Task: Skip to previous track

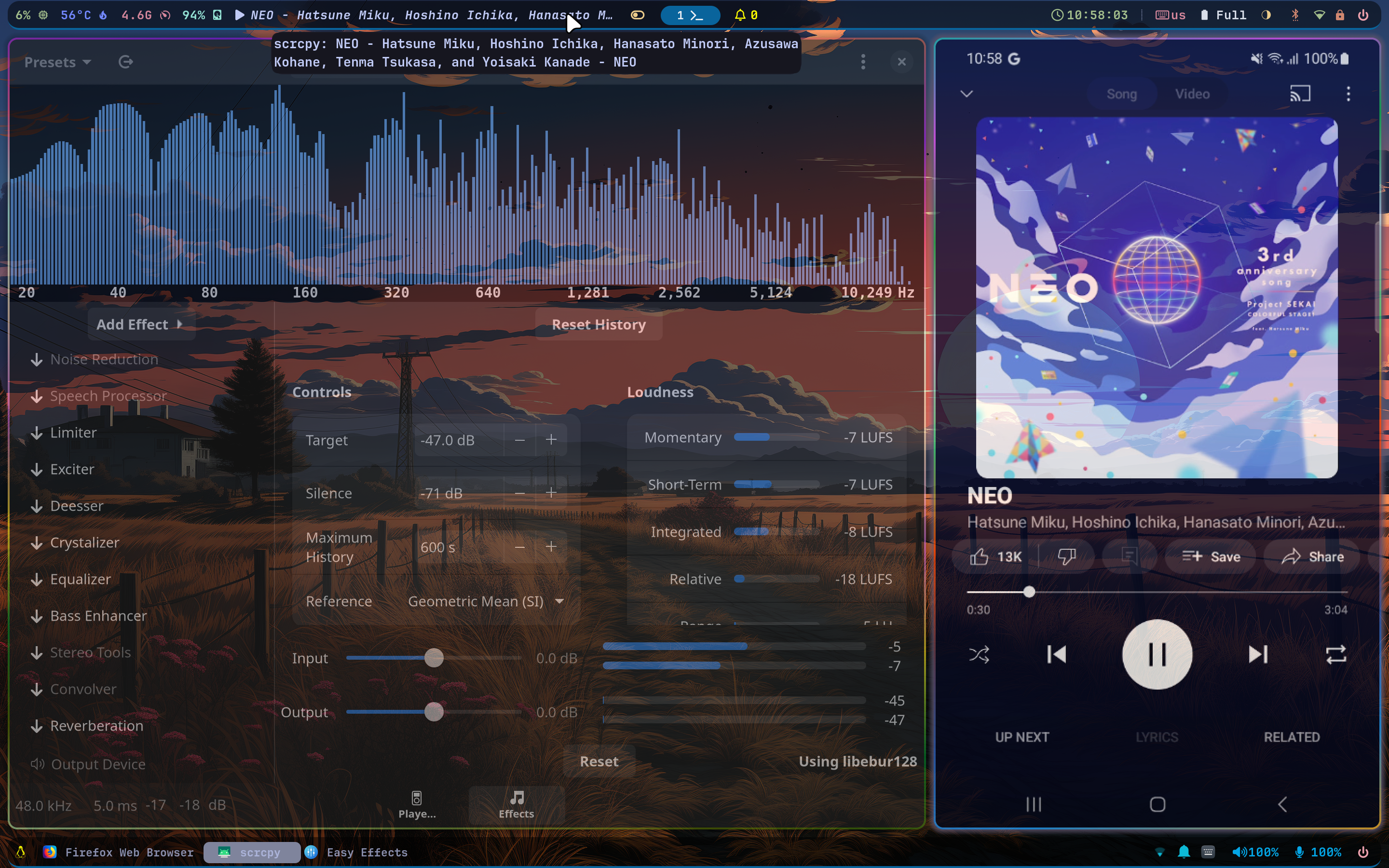Action: pyautogui.click(x=1056, y=654)
